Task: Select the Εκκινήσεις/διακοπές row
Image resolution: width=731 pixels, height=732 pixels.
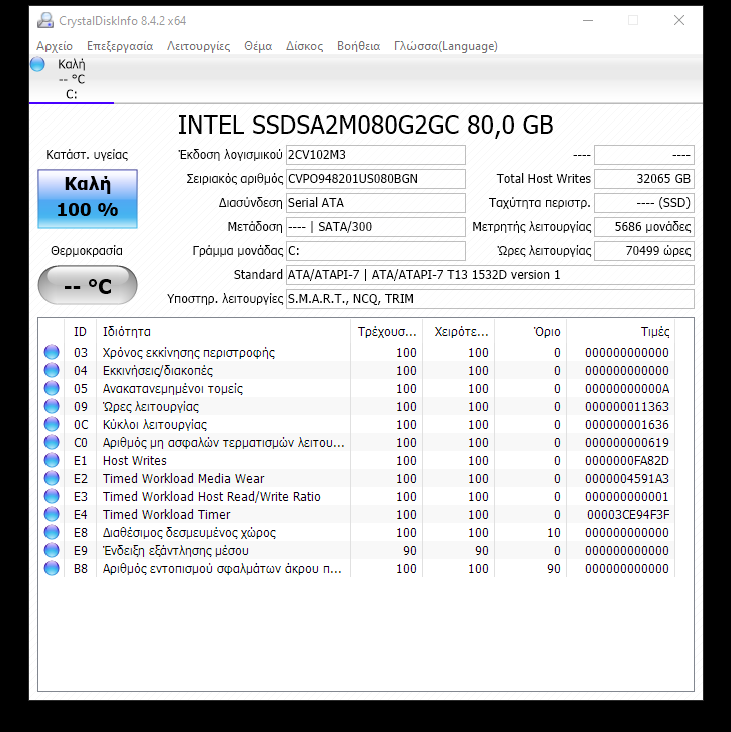Action: [x=357, y=371]
